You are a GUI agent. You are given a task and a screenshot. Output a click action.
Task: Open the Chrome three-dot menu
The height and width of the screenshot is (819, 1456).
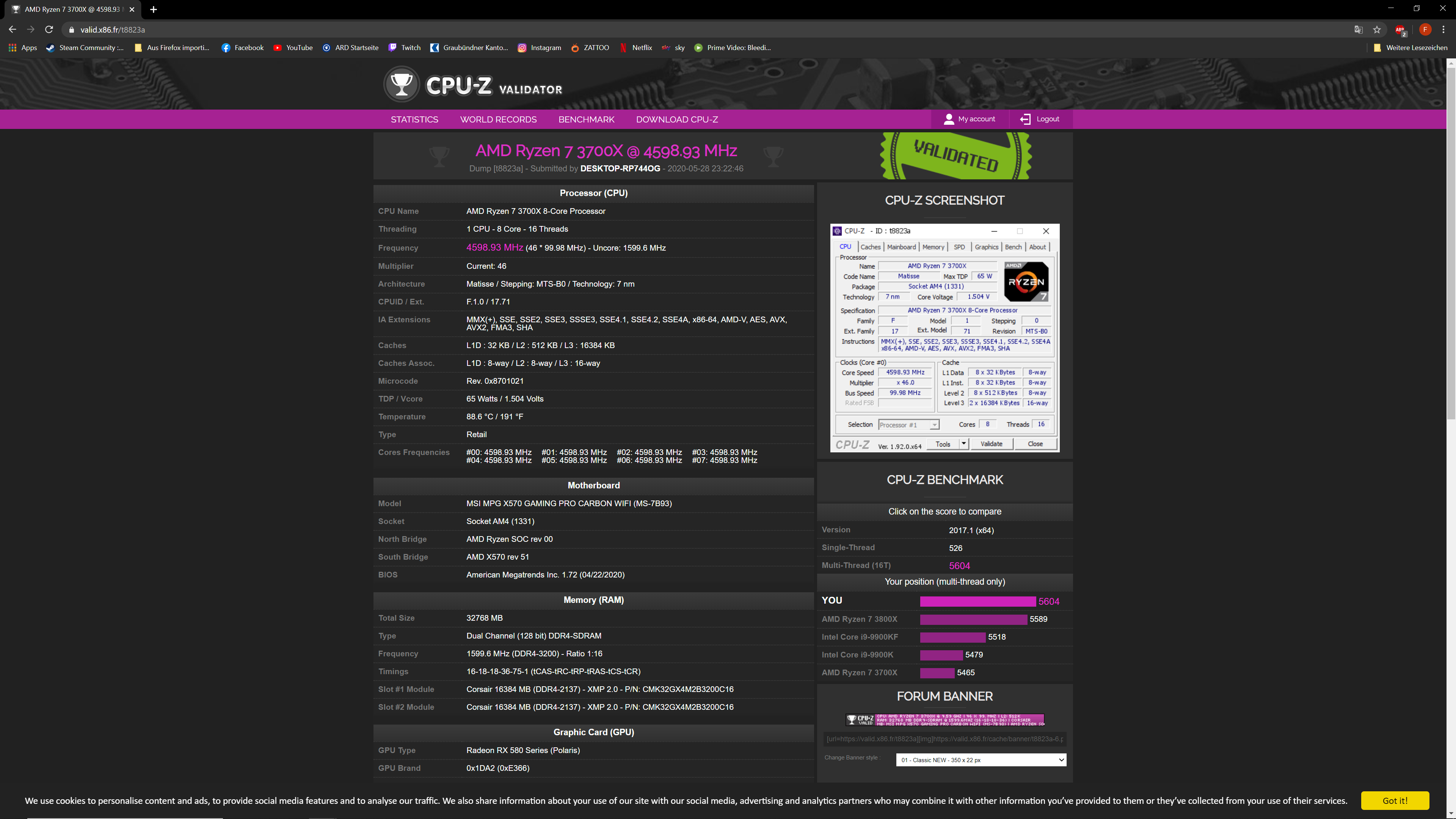(x=1443, y=30)
